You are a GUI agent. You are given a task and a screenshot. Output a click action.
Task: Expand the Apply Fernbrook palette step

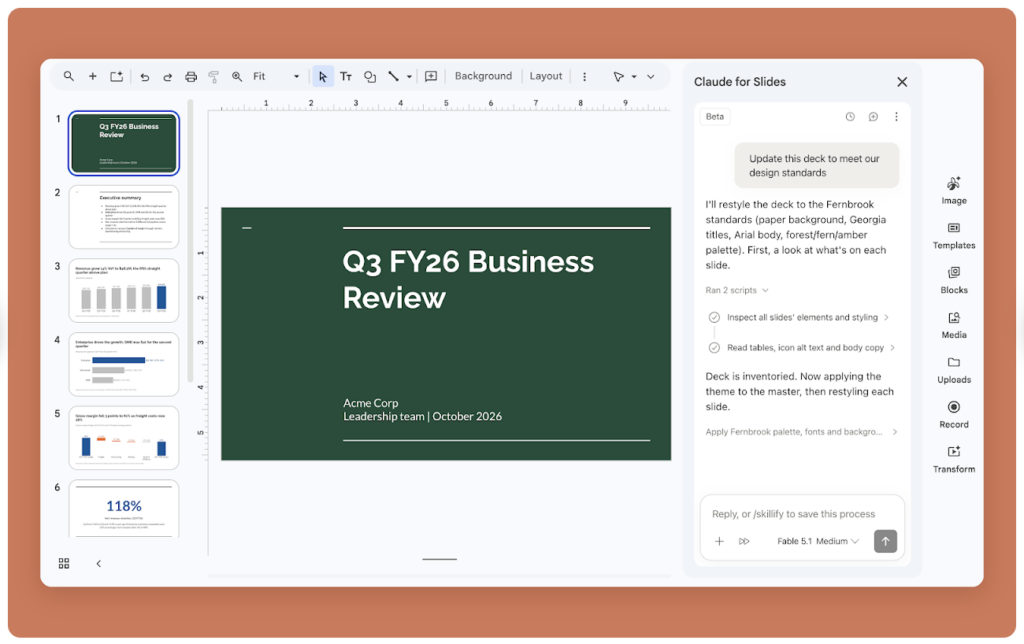(x=801, y=432)
